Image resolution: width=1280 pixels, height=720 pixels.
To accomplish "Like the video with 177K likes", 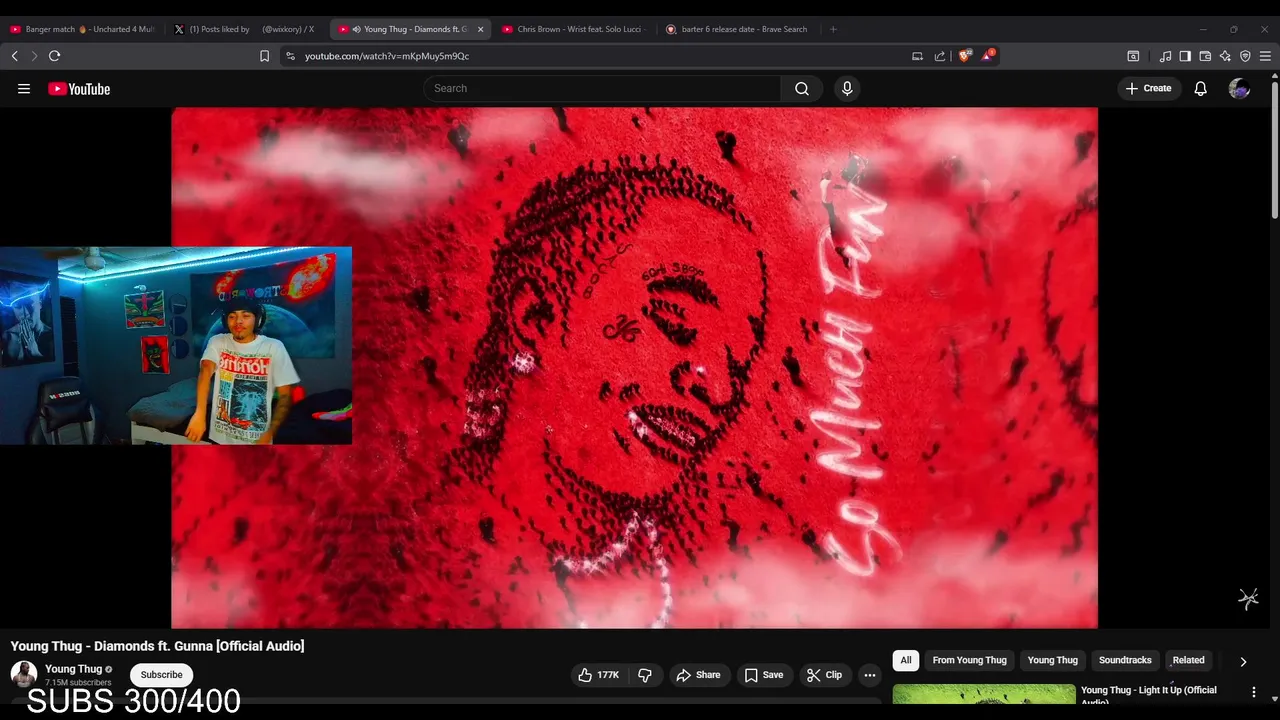I will [x=599, y=675].
